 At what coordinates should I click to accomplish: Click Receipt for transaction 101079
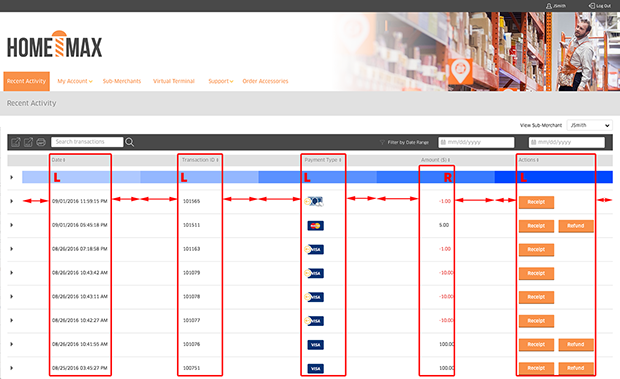click(x=536, y=273)
